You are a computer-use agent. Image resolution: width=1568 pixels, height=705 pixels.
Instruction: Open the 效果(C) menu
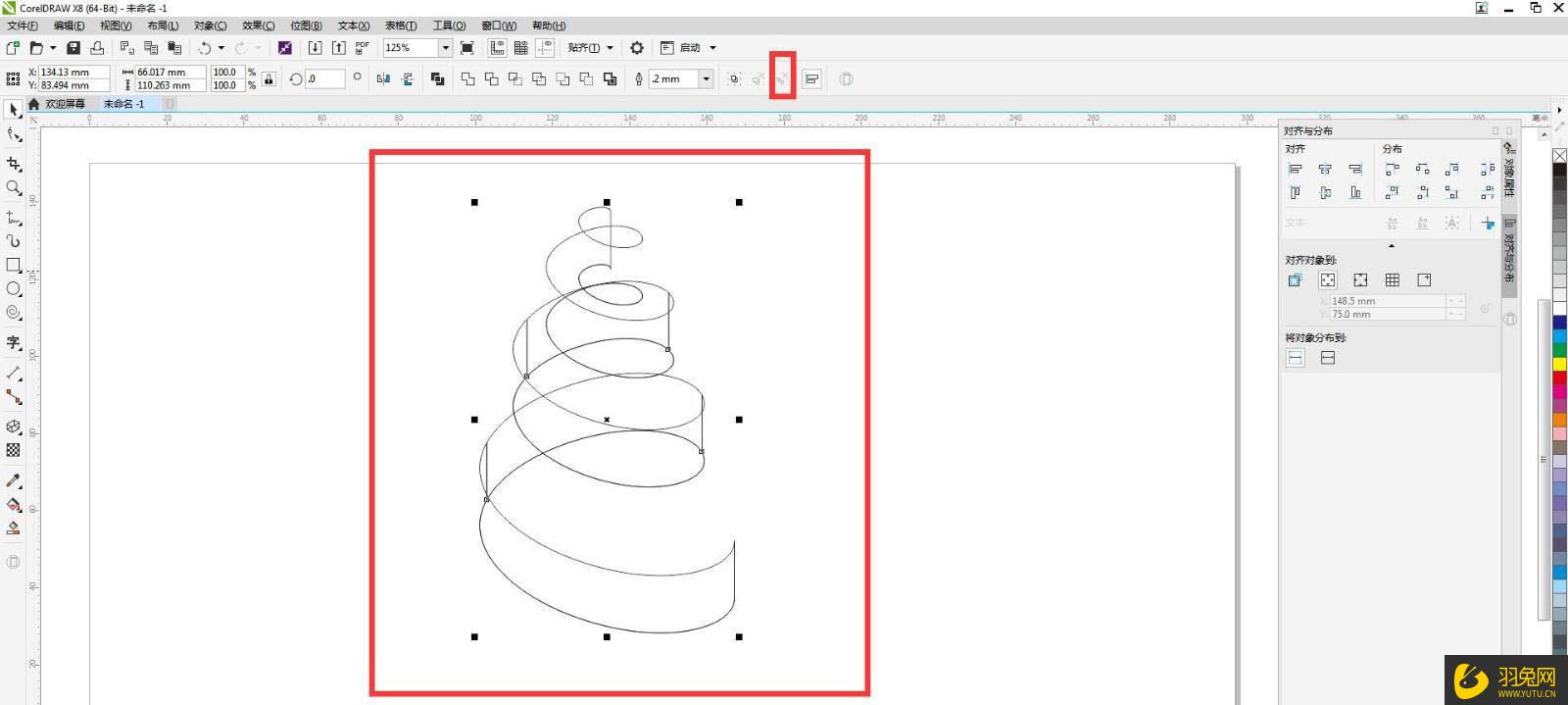(x=258, y=25)
